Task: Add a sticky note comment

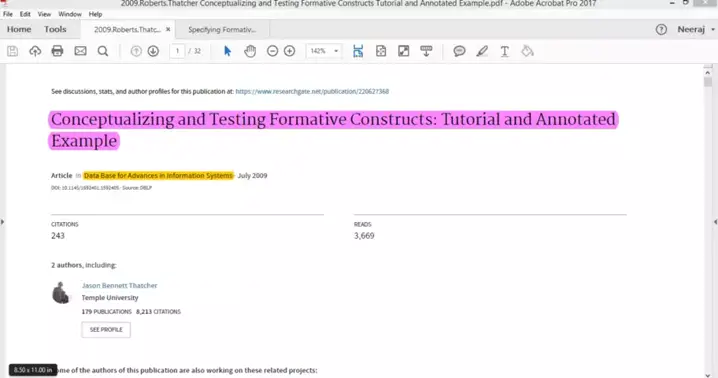Action: point(459,51)
